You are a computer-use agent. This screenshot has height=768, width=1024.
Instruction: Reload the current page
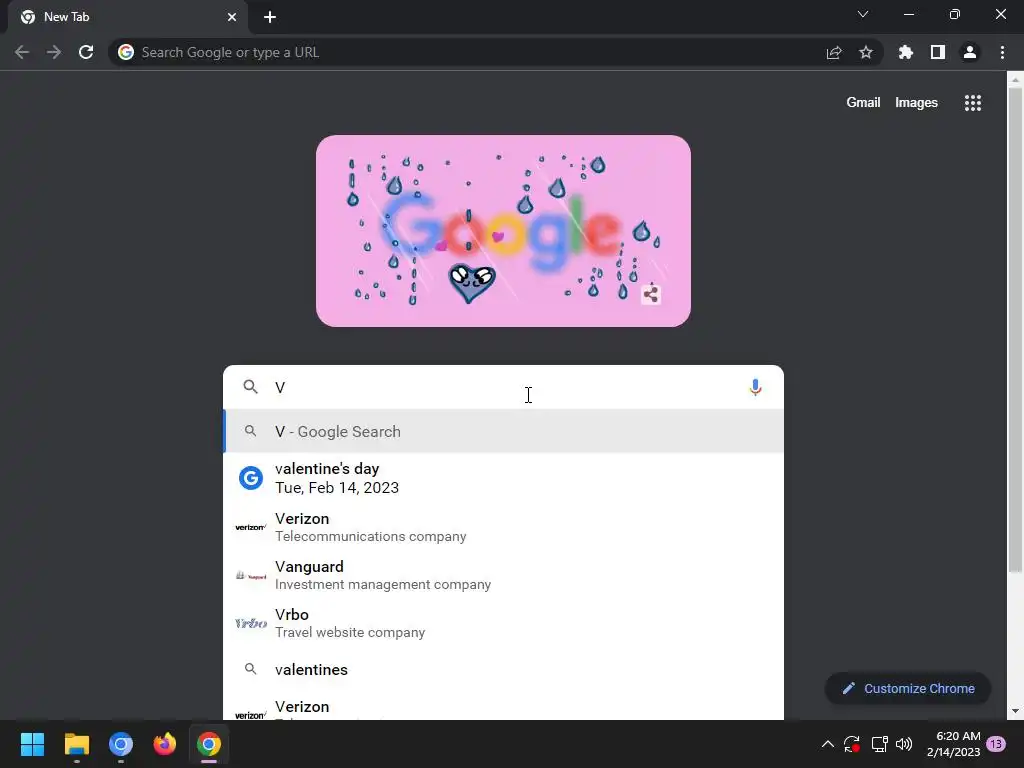[x=86, y=52]
